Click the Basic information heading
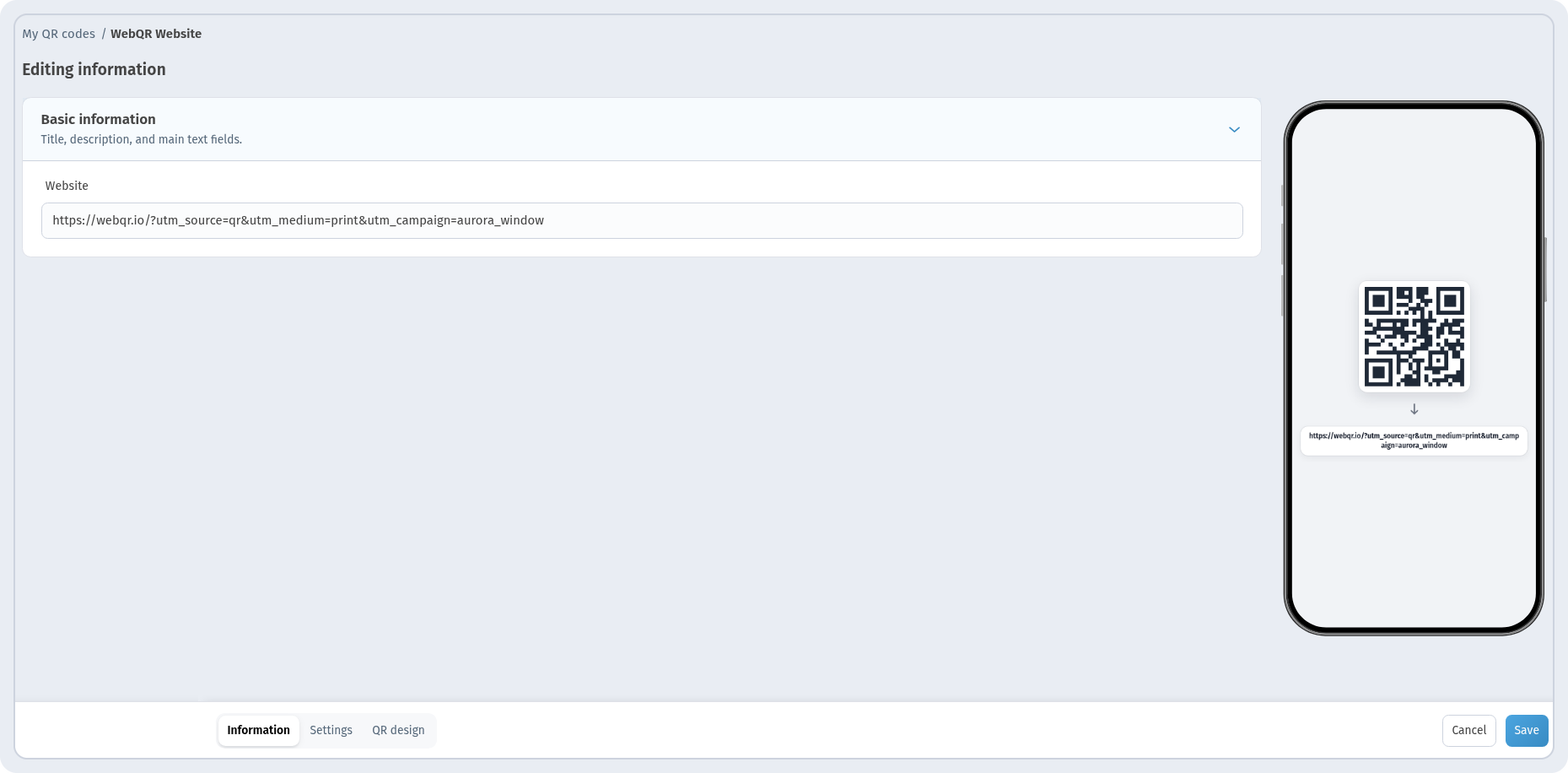 [98, 119]
